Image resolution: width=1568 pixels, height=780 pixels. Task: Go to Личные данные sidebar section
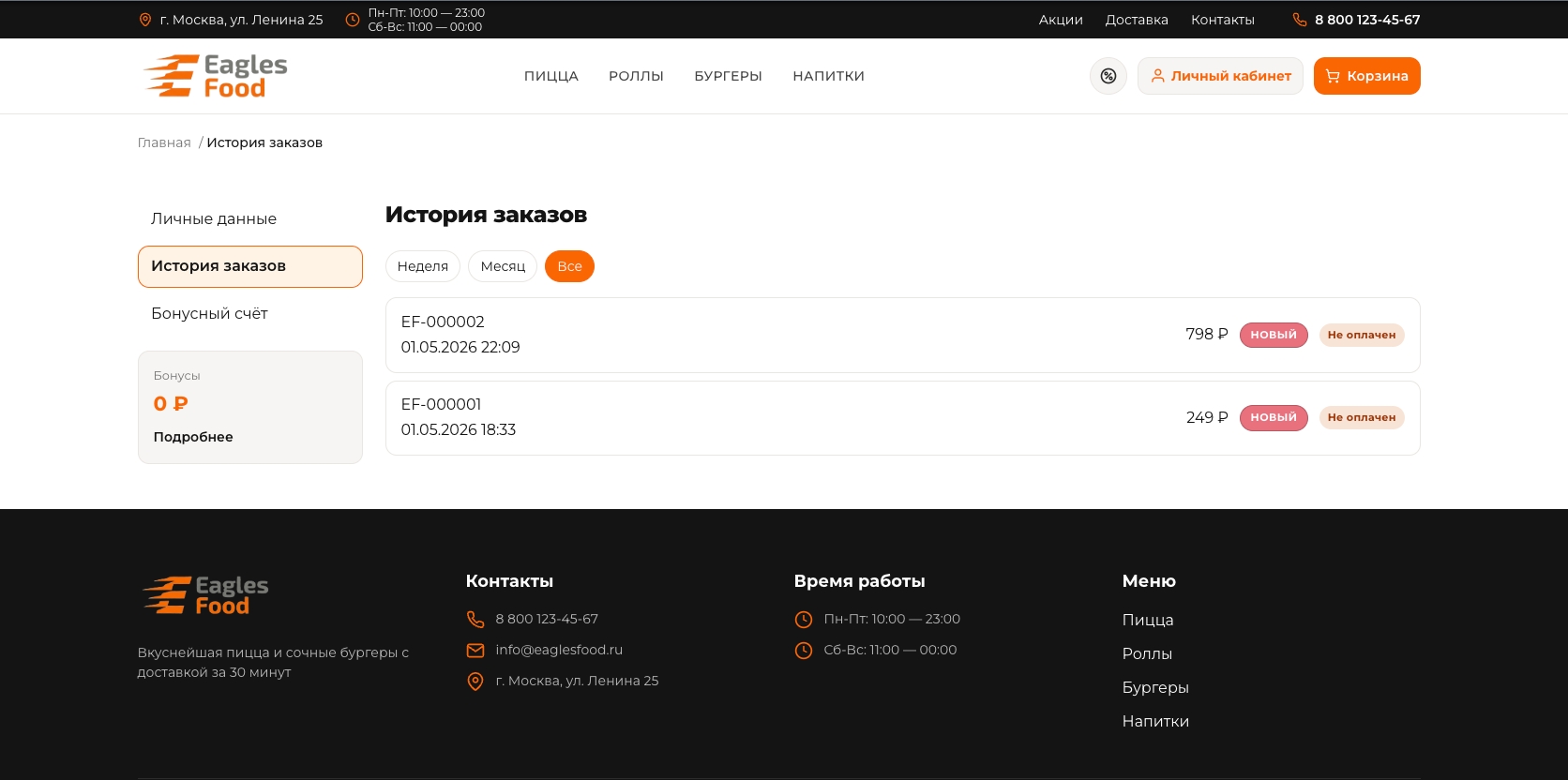[x=250, y=218]
